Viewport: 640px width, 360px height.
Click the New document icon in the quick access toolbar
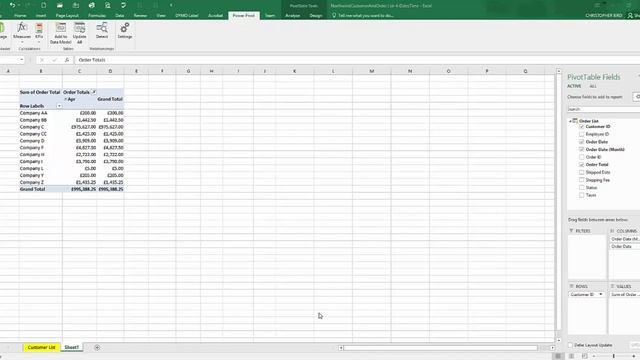44,5
